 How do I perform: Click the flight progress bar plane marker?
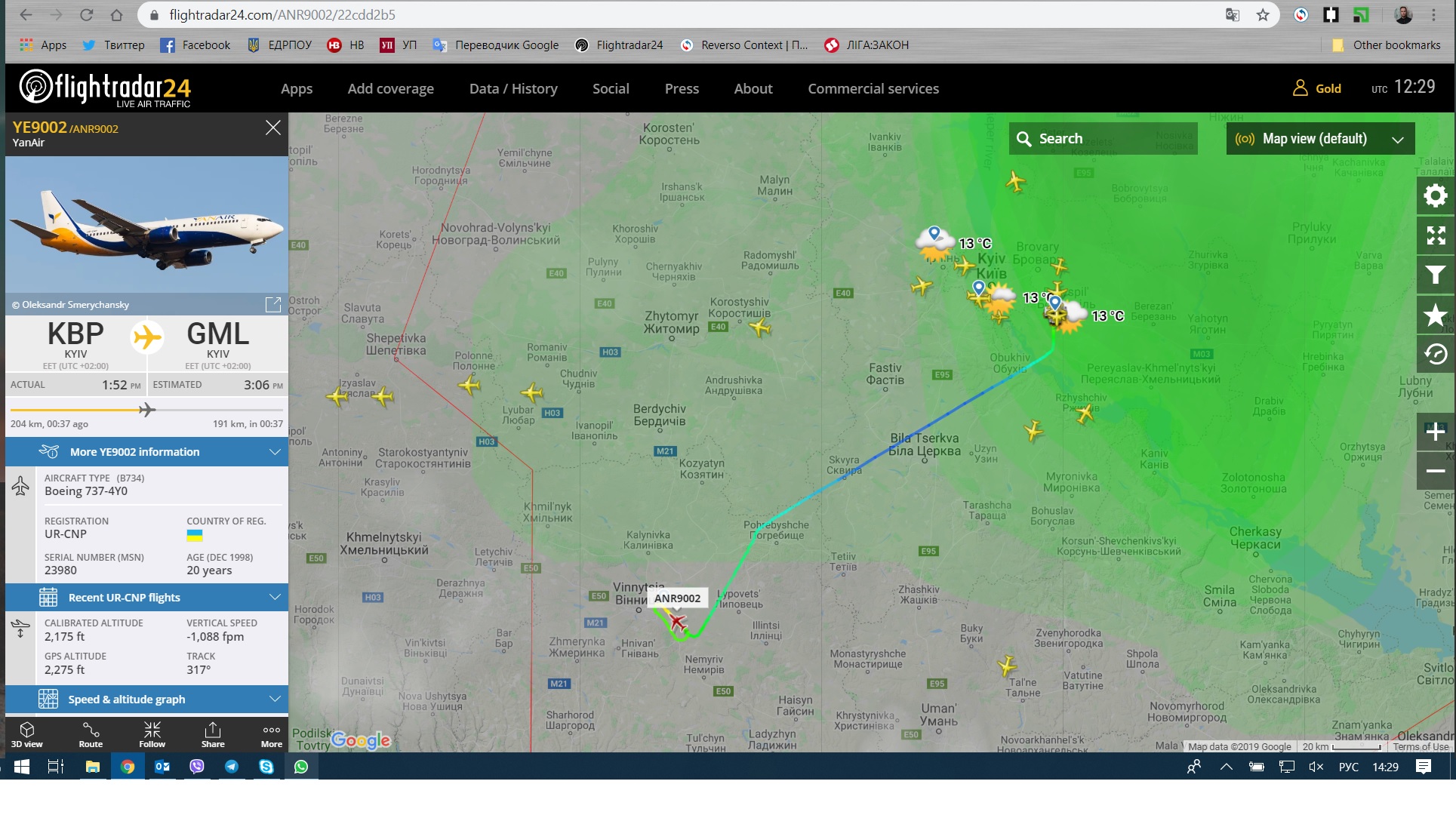(147, 410)
